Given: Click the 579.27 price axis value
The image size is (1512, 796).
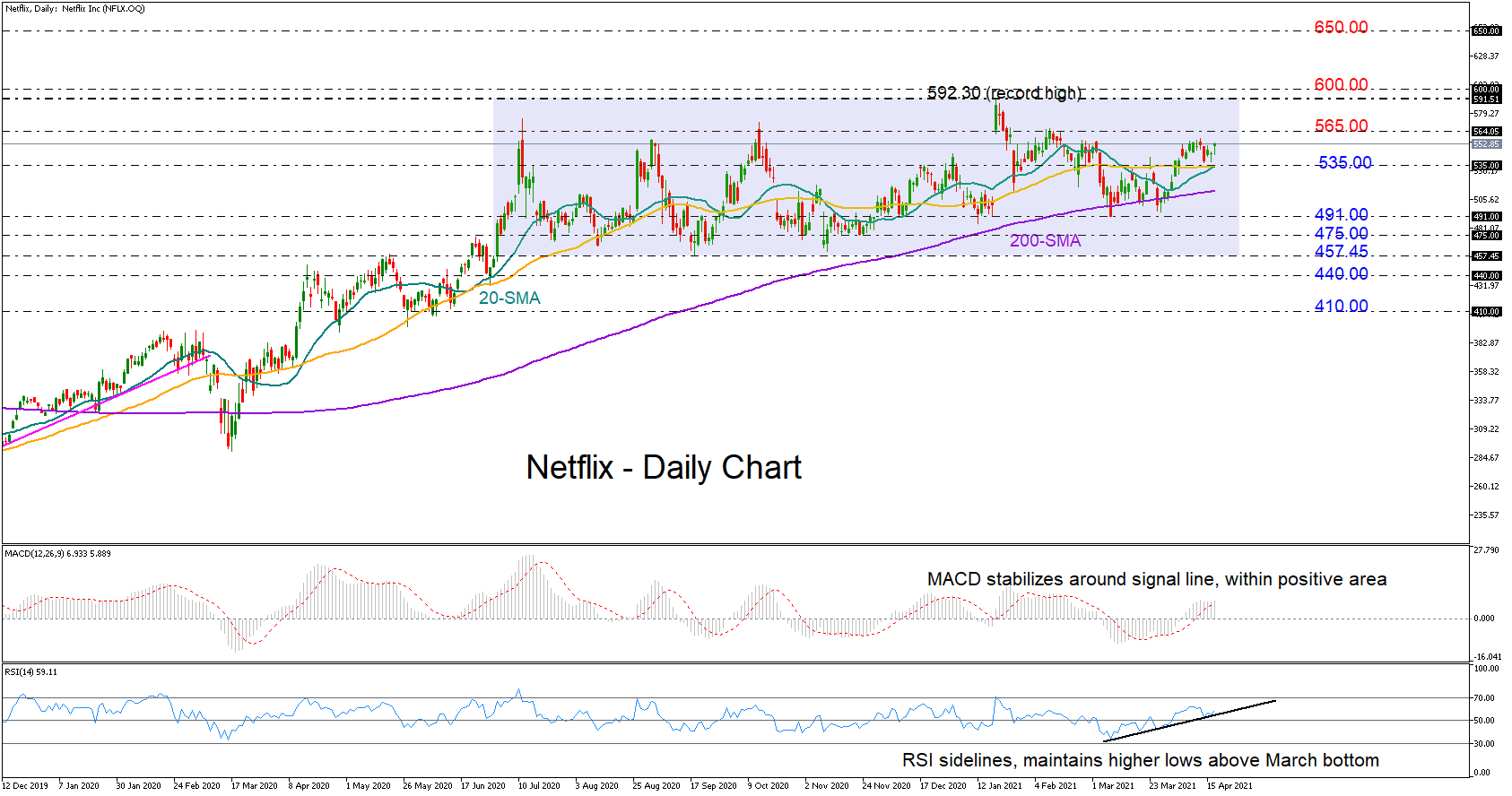Looking at the screenshot, I should click(x=1486, y=114).
